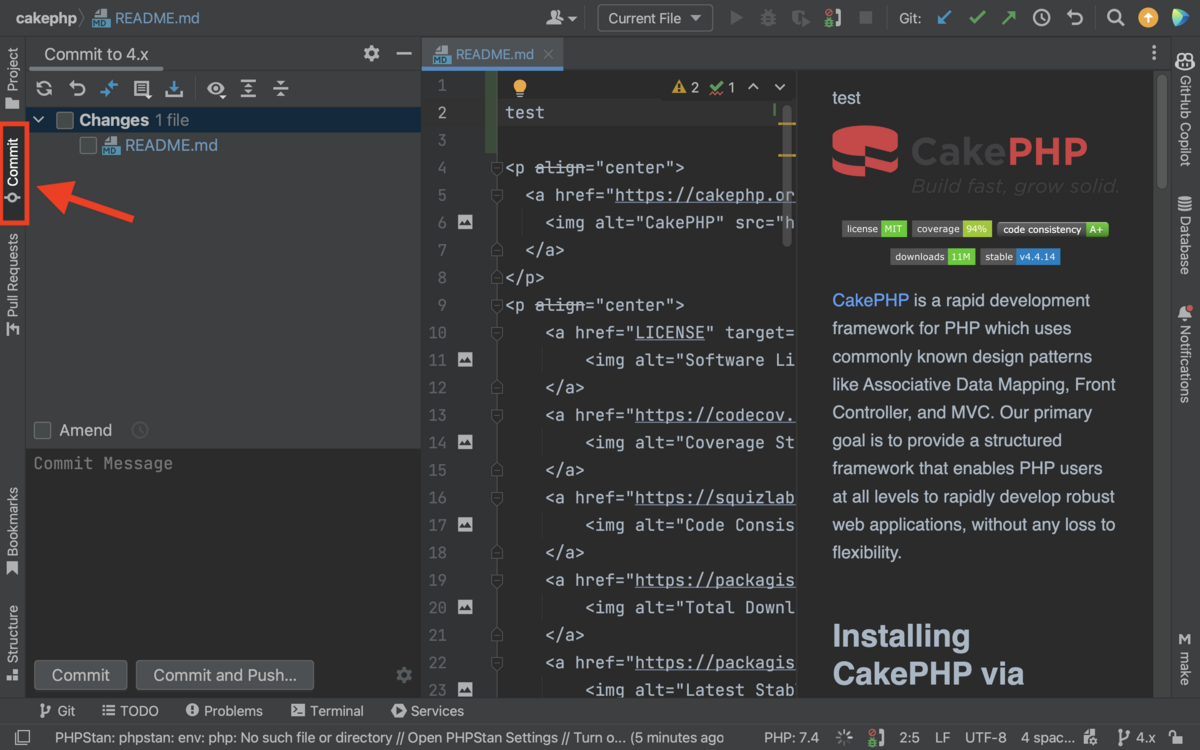Screen dimensions: 1200x750
Task: Check README.md file for commit
Action: tap(88, 146)
